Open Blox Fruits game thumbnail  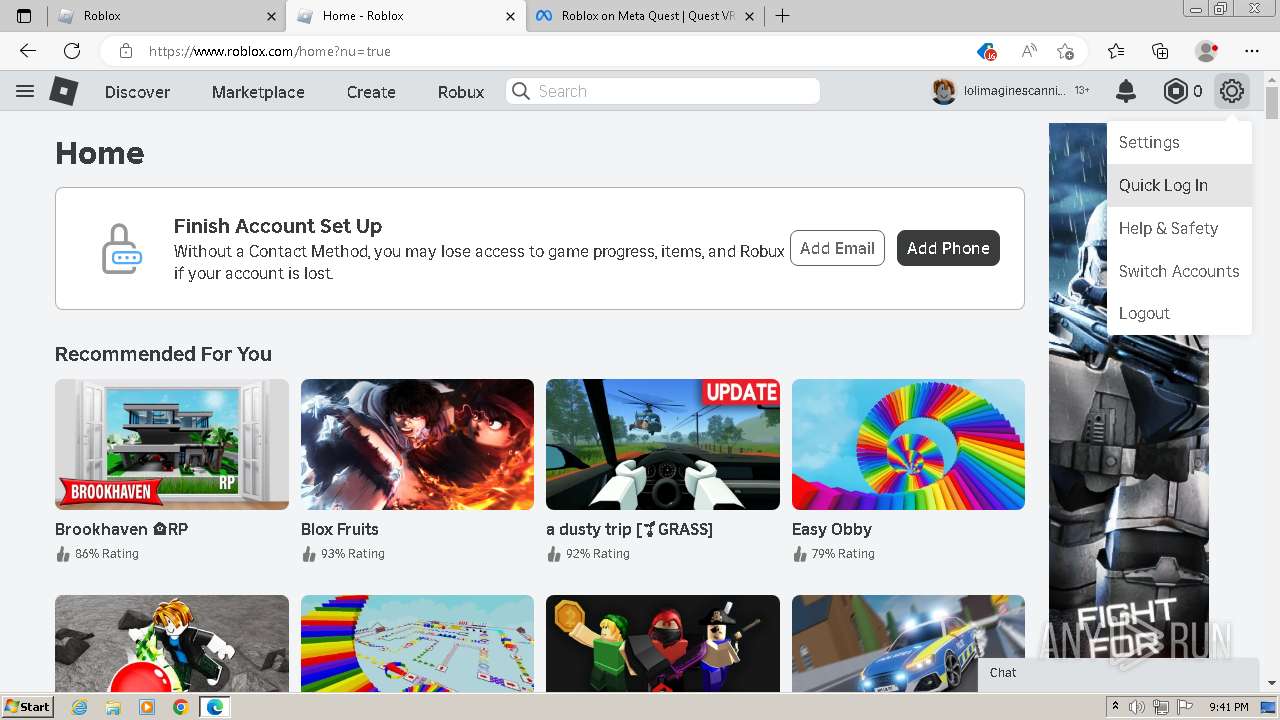(417, 444)
